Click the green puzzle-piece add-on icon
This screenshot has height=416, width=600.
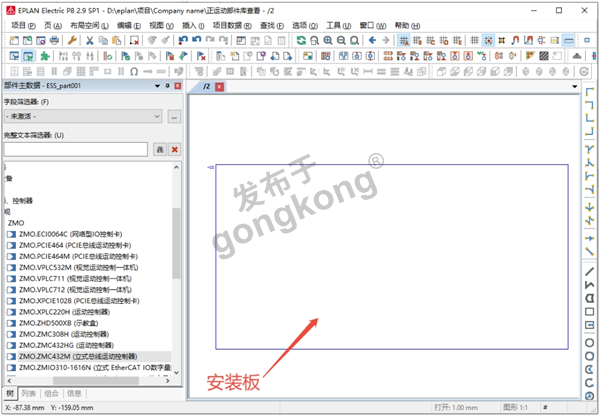45,56
